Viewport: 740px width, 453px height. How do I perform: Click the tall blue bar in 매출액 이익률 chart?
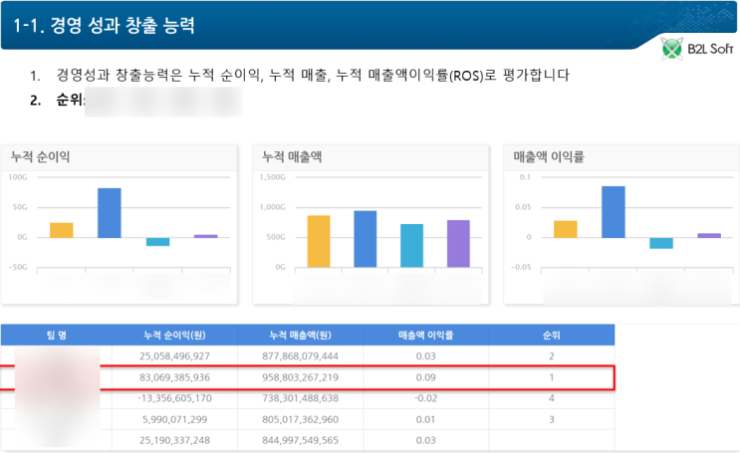pos(613,212)
